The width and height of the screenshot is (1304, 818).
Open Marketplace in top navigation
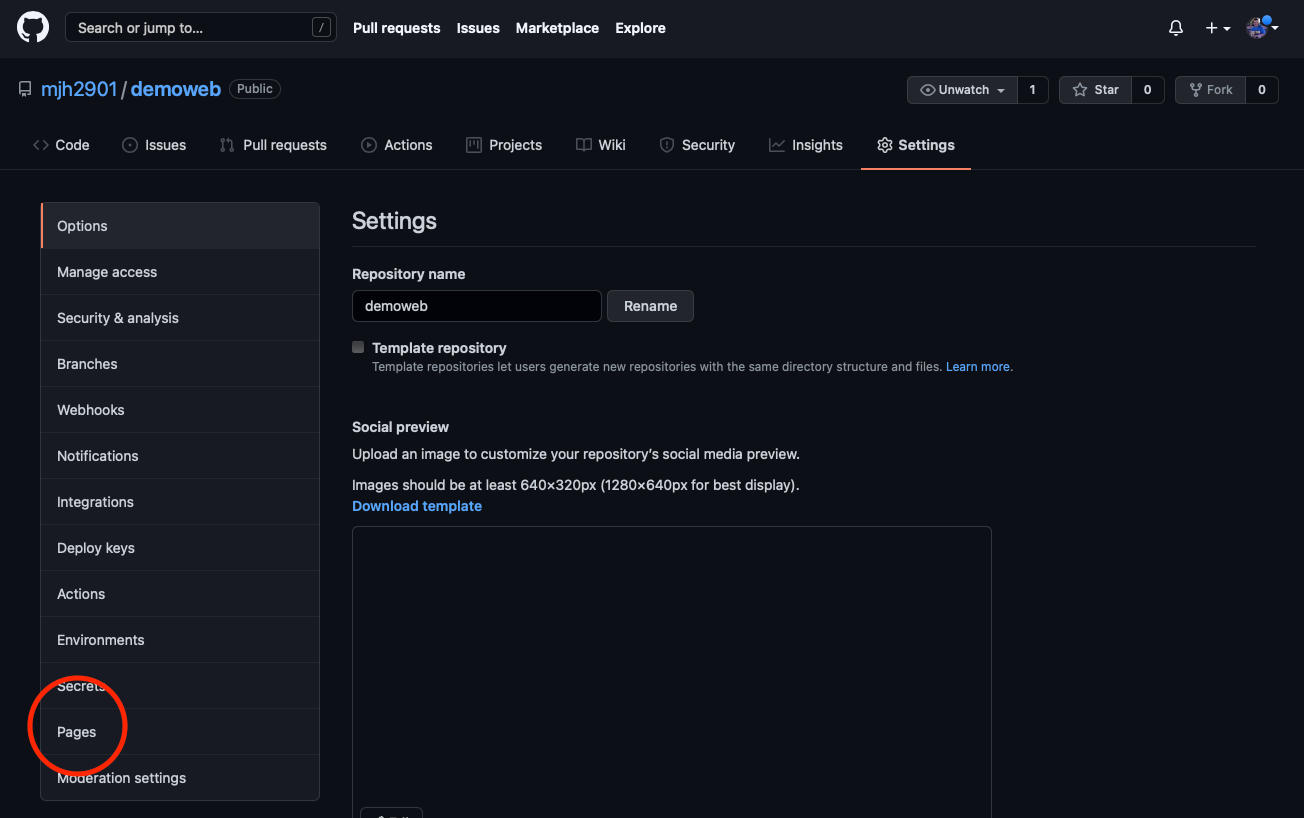tap(557, 28)
